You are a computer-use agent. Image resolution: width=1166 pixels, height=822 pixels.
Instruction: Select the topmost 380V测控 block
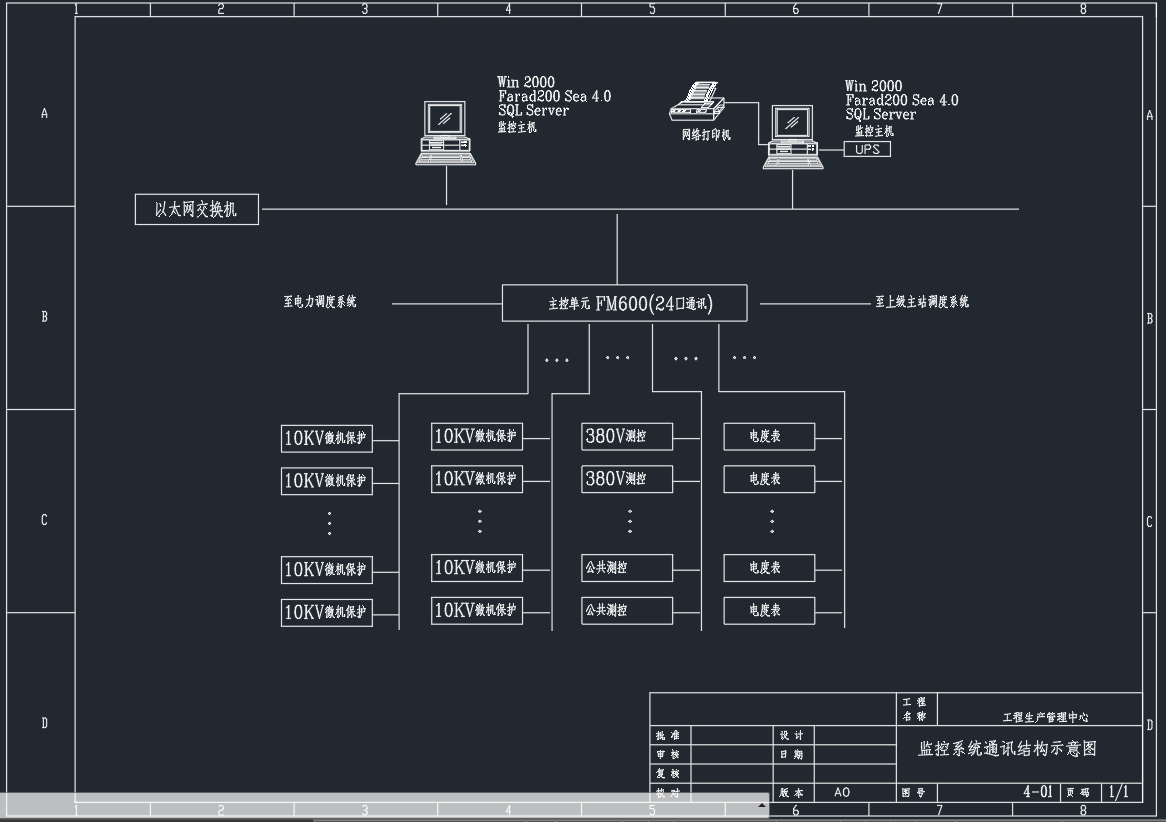click(x=627, y=437)
